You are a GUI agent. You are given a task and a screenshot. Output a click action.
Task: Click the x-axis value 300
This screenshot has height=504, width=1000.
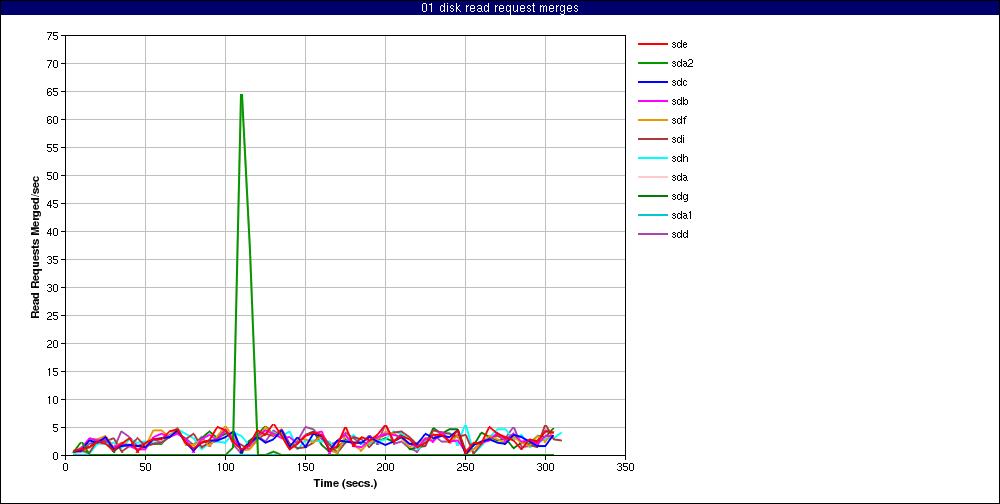(x=545, y=466)
